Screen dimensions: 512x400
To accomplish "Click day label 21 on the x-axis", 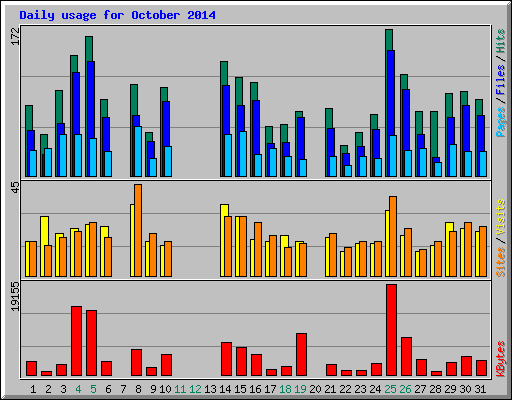I will click(x=330, y=389).
